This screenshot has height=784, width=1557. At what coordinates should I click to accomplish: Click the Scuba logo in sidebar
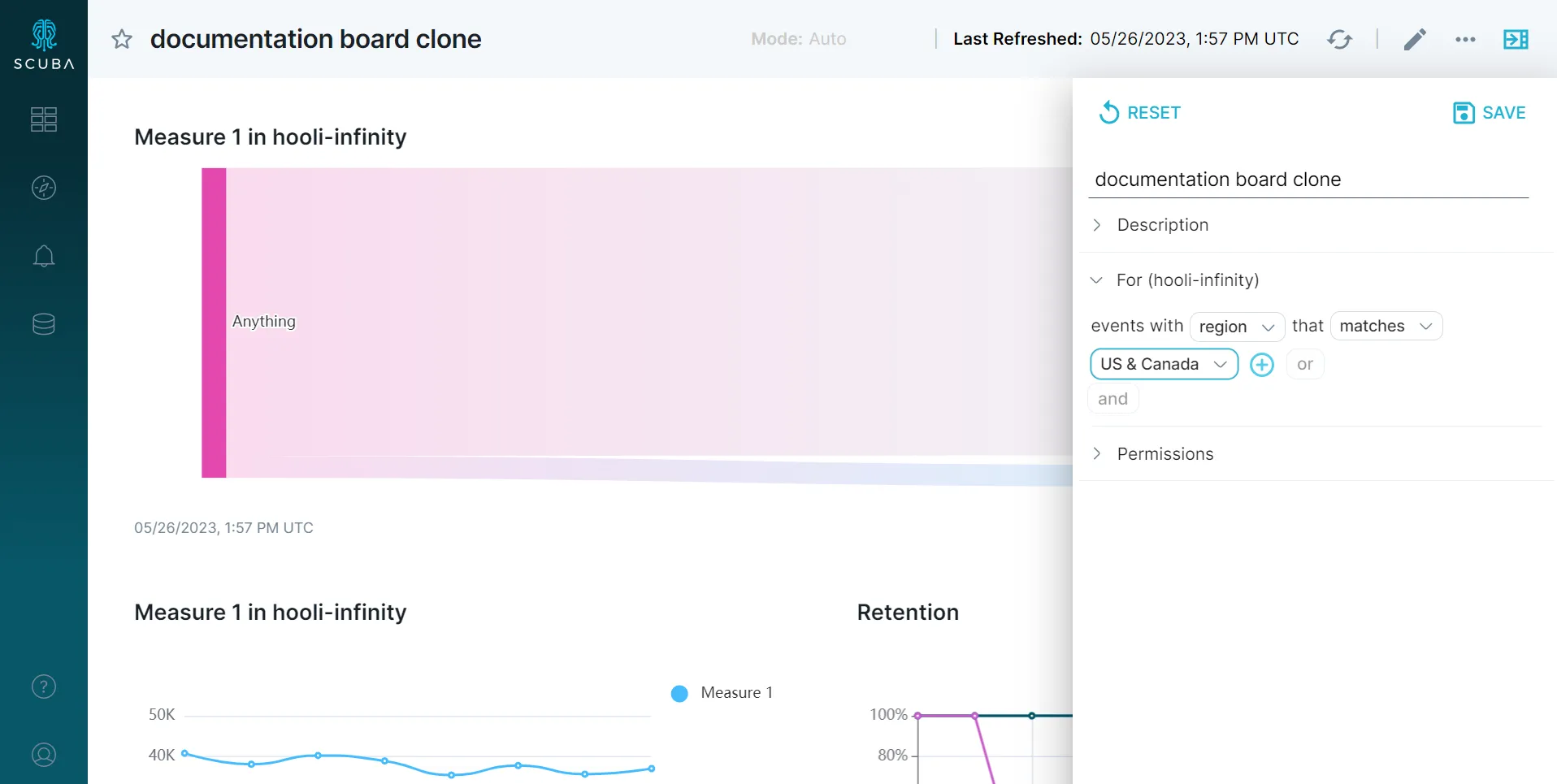point(44,44)
